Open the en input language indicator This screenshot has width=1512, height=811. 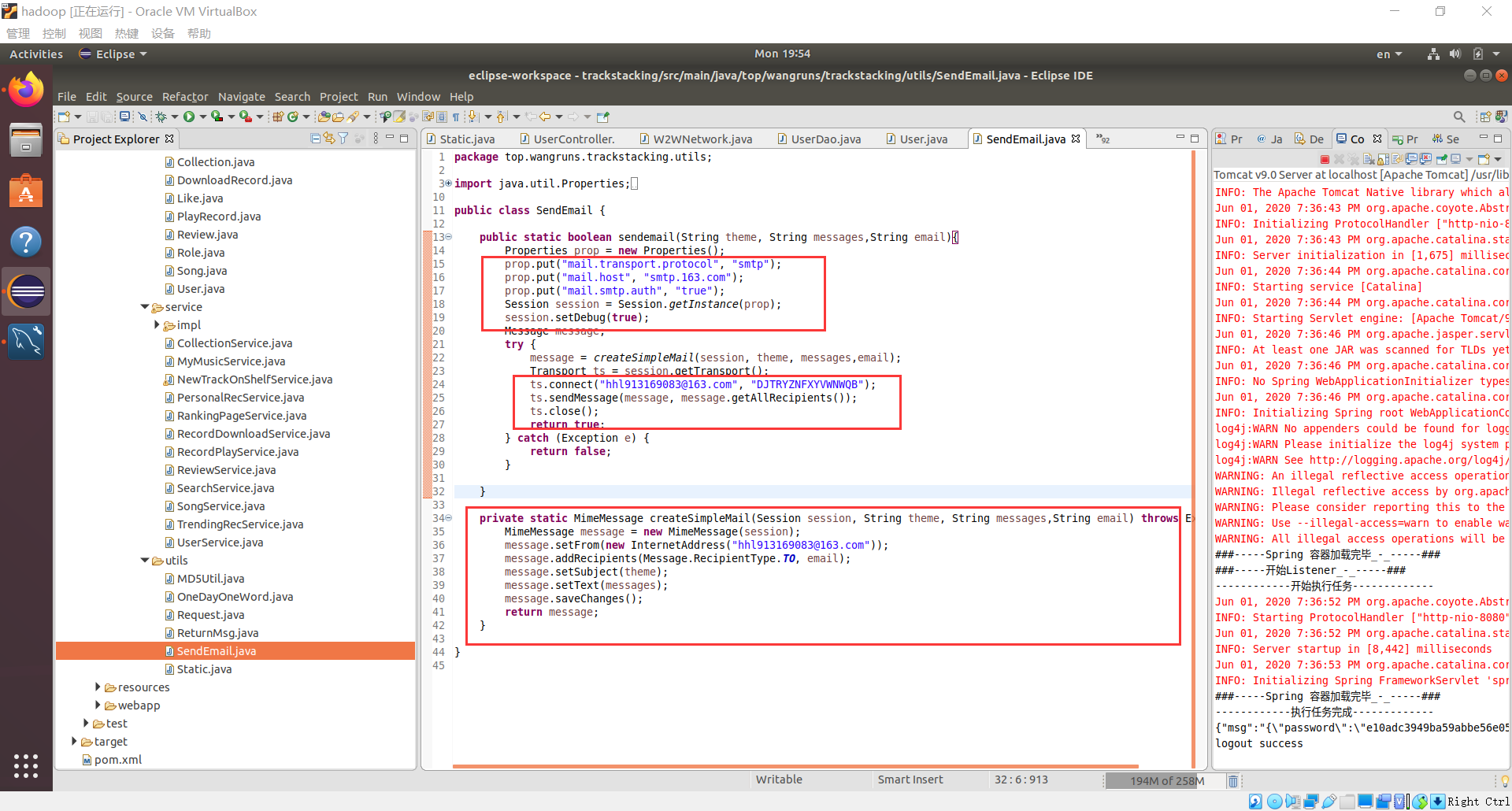pos(1389,54)
